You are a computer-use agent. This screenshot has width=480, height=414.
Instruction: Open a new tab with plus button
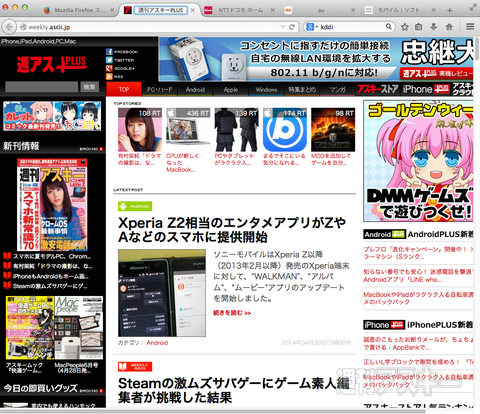pyautogui.click(x=449, y=10)
